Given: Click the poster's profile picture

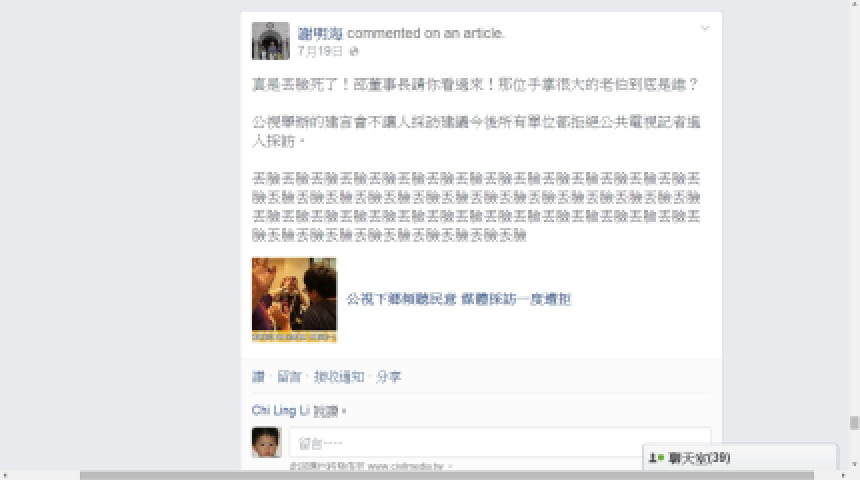Looking at the screenshot, I should coord(270,41).
